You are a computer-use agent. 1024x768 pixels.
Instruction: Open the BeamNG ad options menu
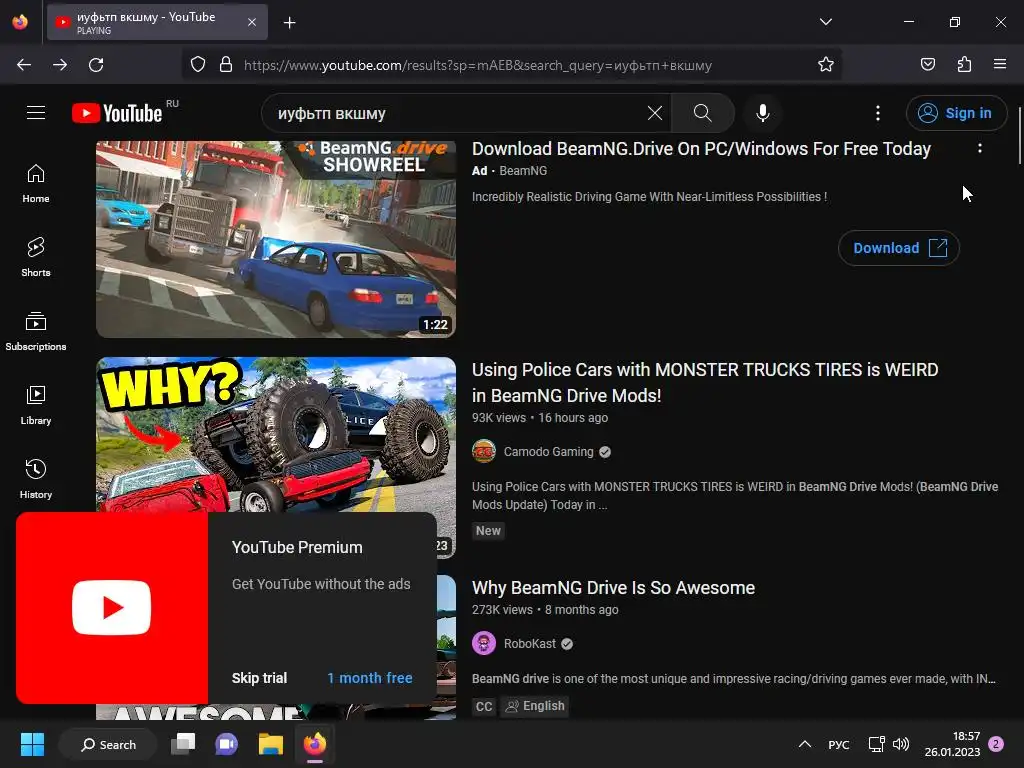point(980,148)
